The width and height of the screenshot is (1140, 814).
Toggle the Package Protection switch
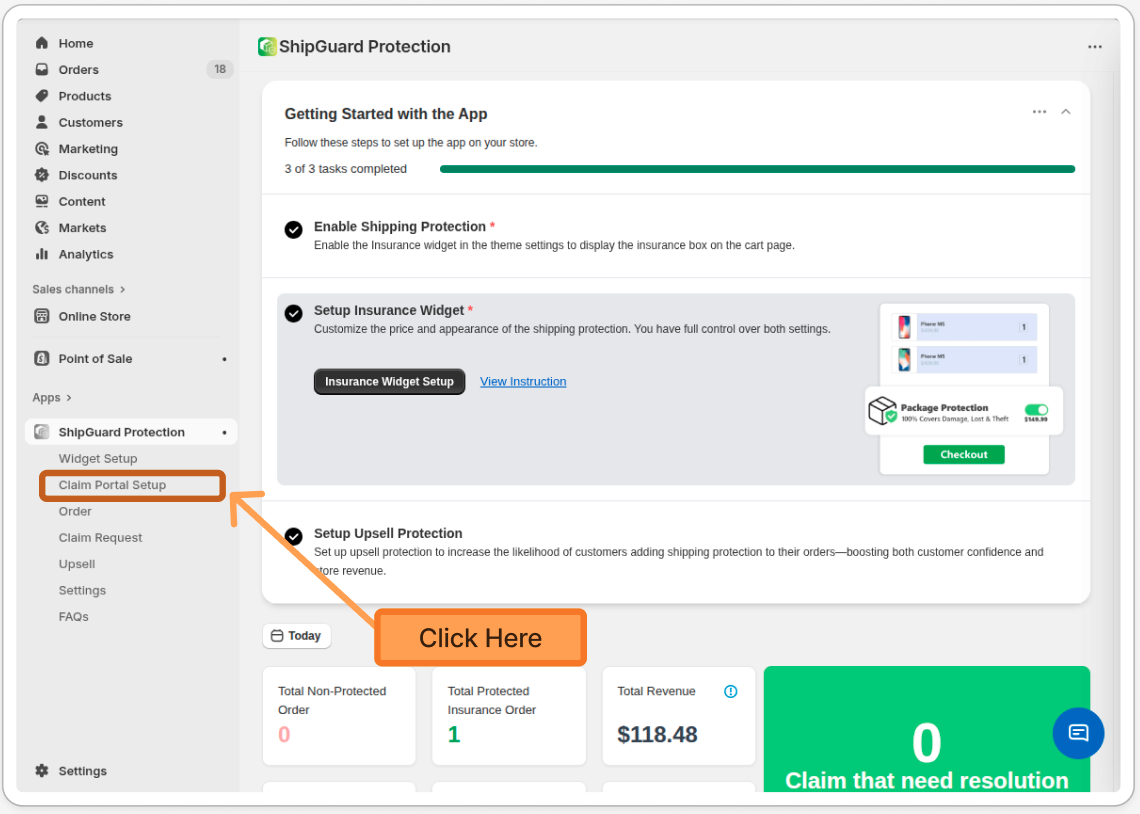[1036, 410]
